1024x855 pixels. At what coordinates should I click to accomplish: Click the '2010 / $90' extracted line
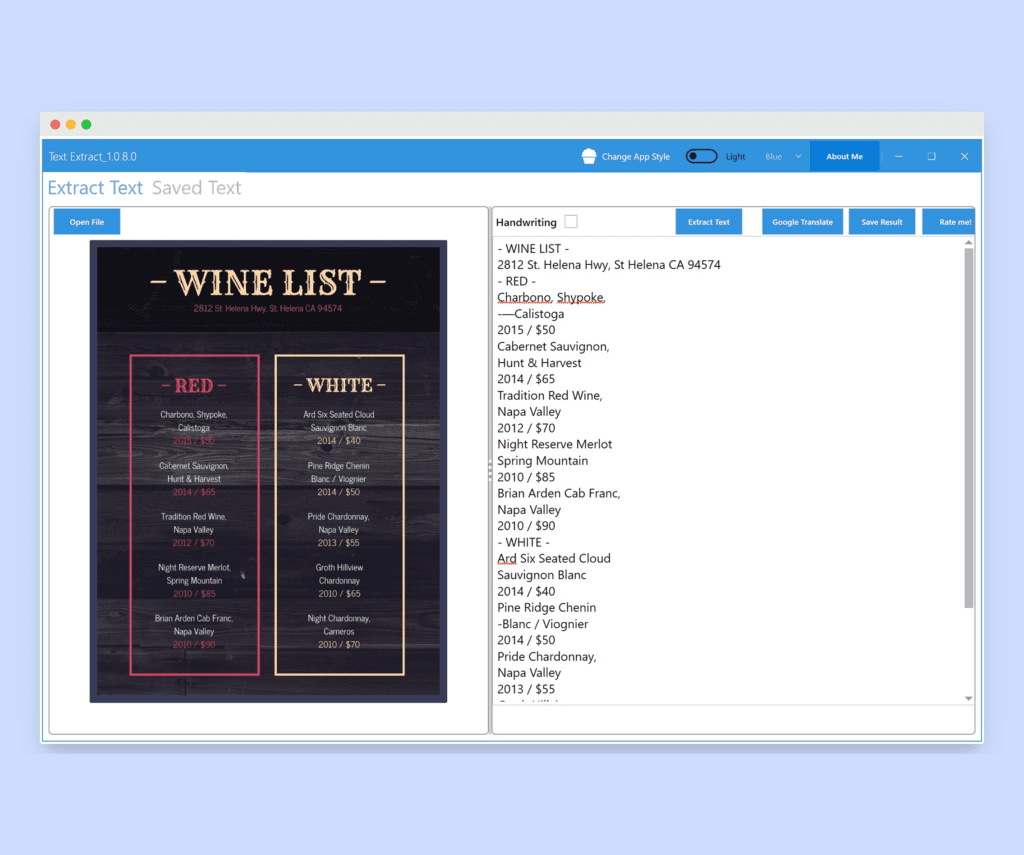click(526, 526)
